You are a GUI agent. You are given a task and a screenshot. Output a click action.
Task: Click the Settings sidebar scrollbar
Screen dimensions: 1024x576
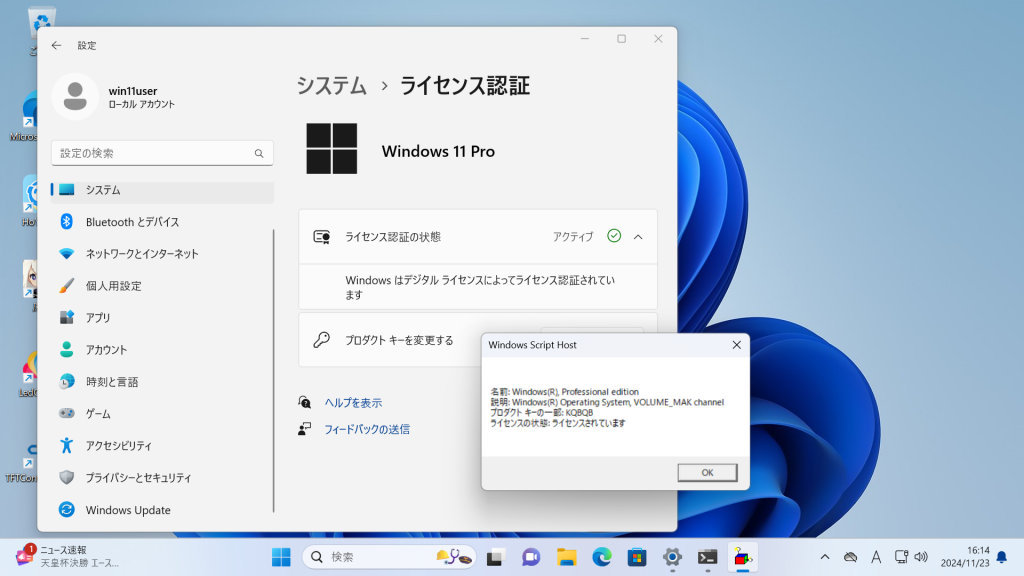pos(274,371)
